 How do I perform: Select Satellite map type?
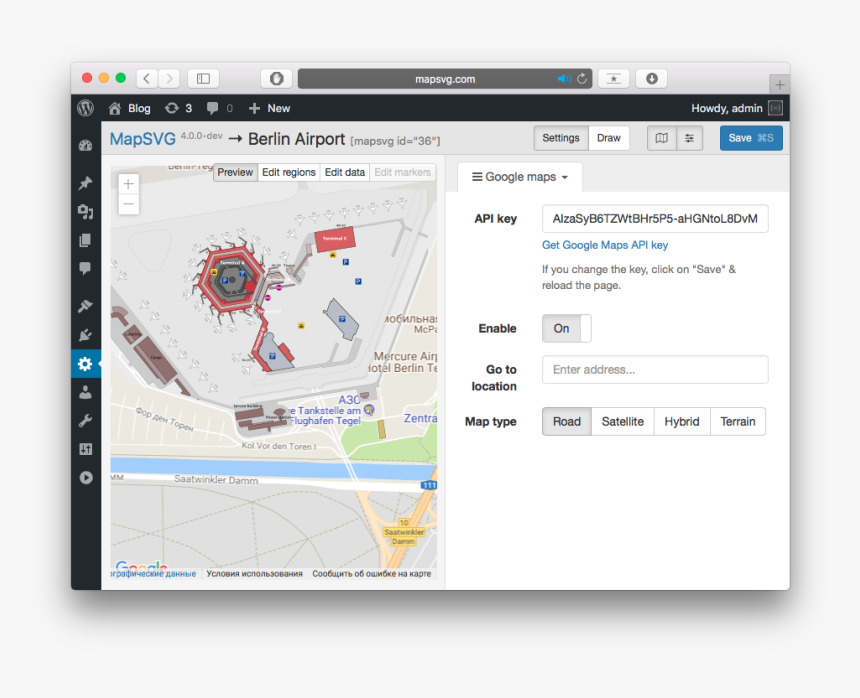point(623,422)
